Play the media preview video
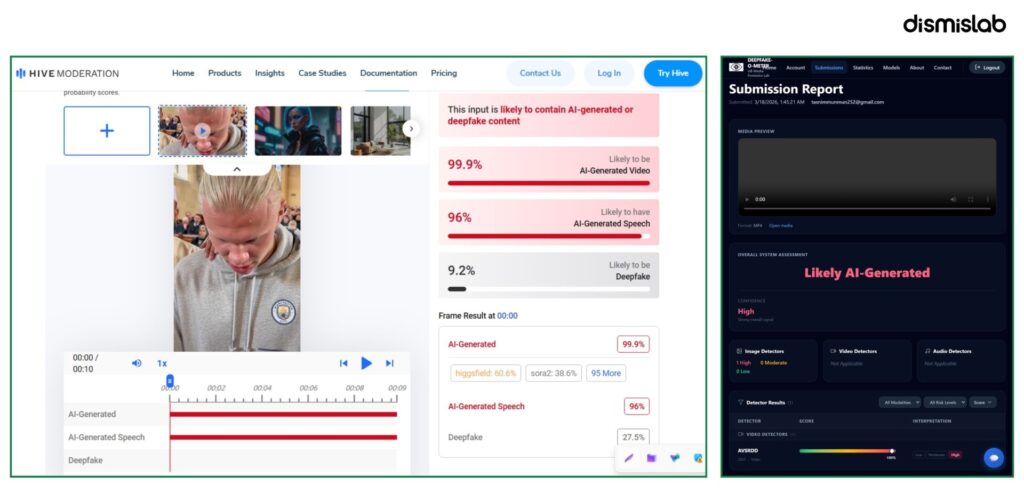The height and width of the screenshot is (494, 1024). click(x=746, y=199)
